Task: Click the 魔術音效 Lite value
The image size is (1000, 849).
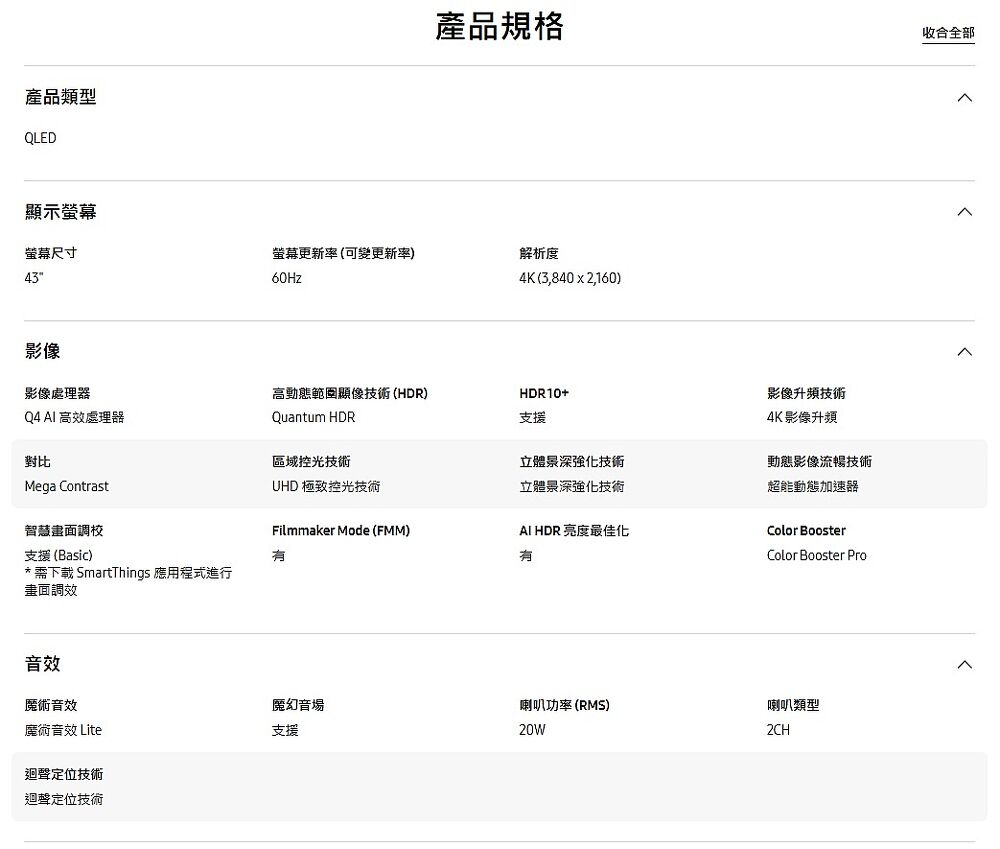Action: point(63,730)
